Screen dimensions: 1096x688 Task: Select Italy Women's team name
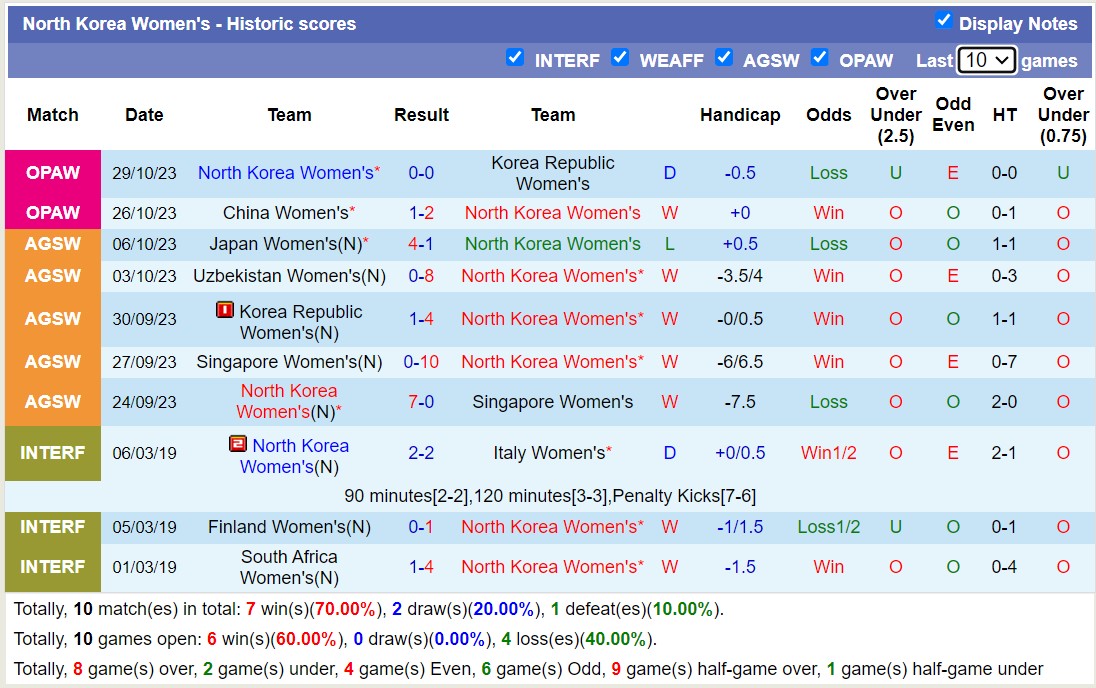[x=549, y=453]
